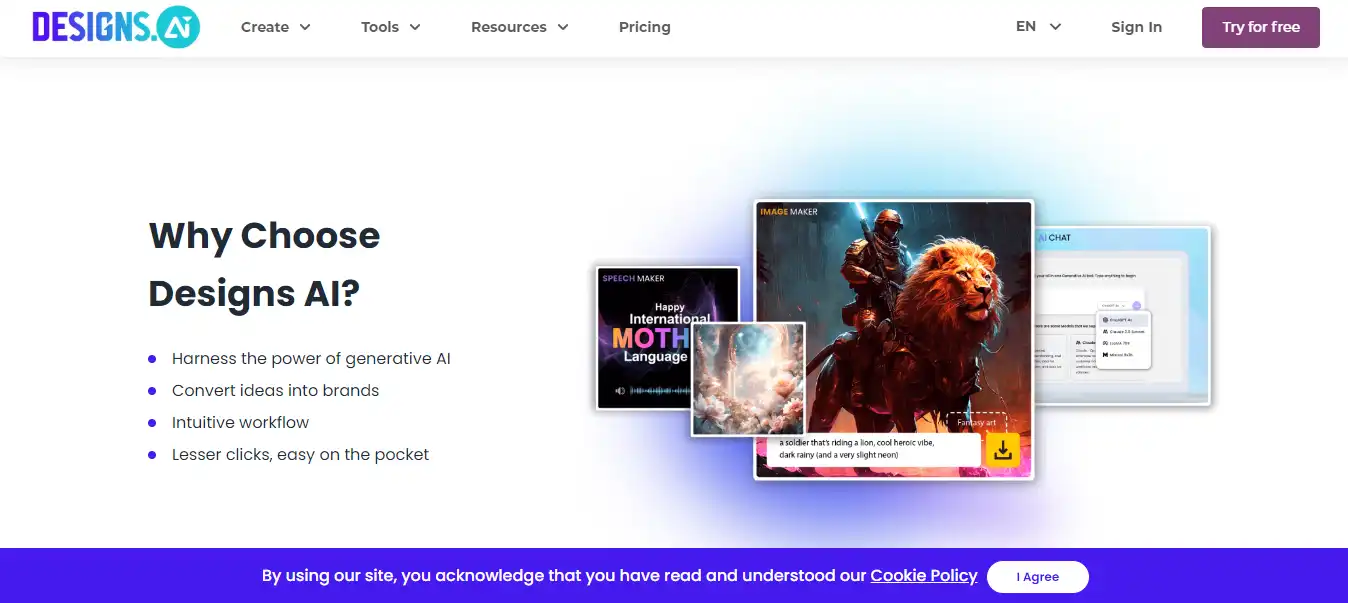The height and width of the screenshot is (603, 1348).
Task: Click the image prompt text box
Action: coord(873,449)
